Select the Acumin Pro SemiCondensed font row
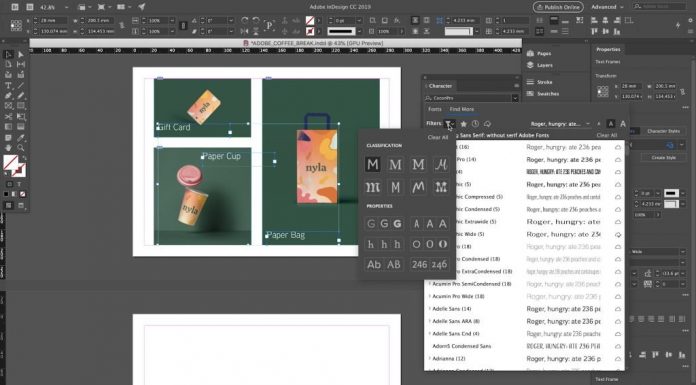 click(x=524, y=284)
